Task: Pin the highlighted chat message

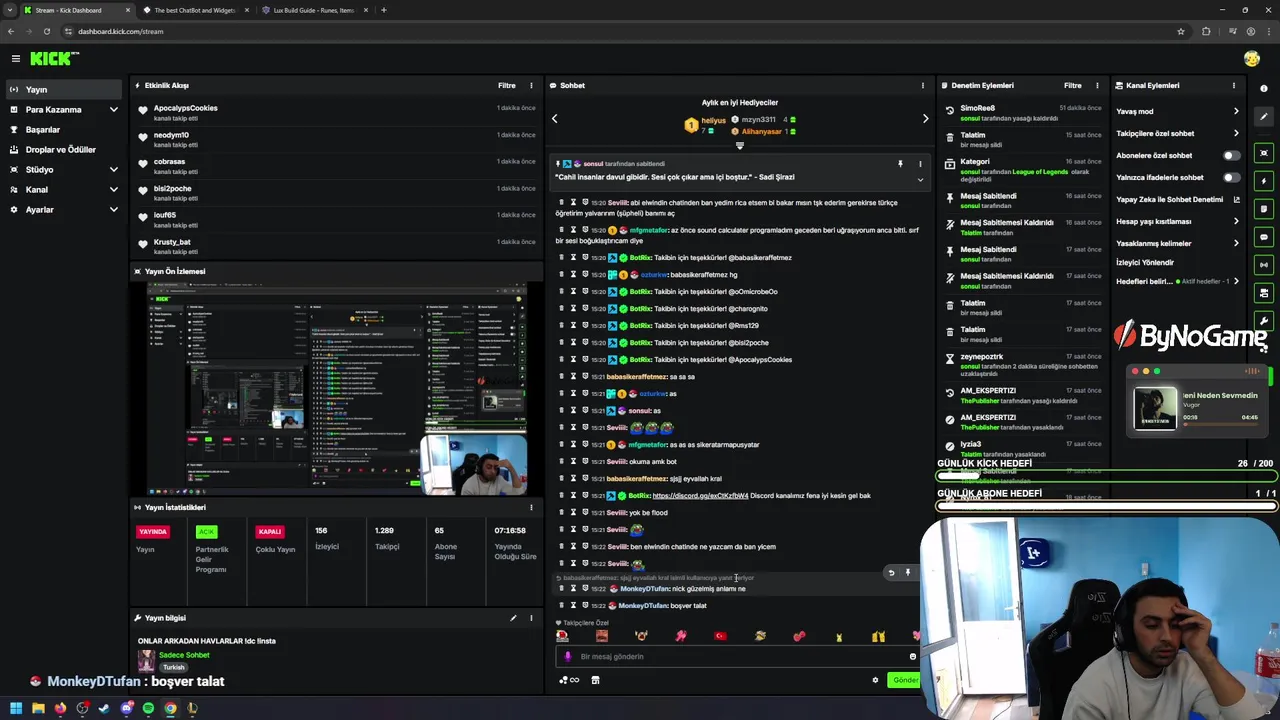Action: click(908, 573)
